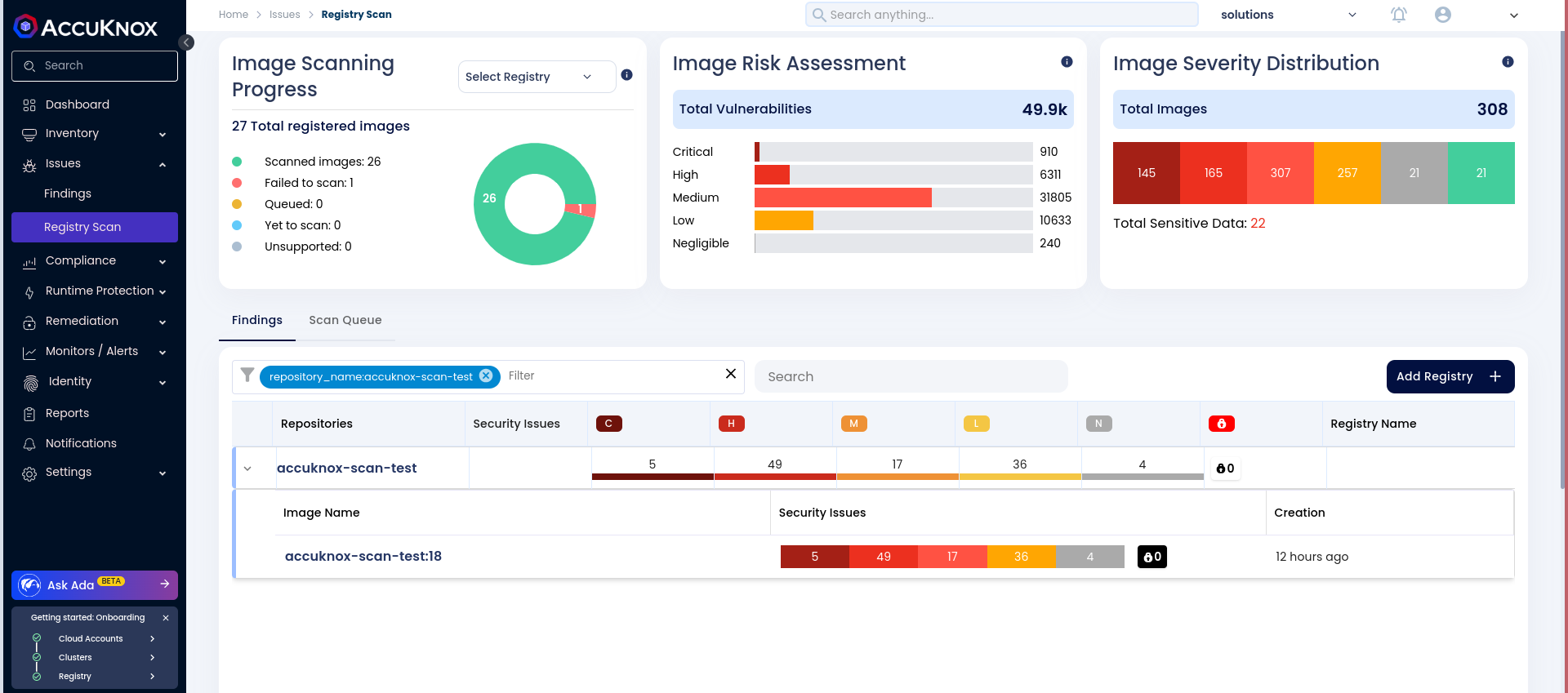Expand the Settings menu
Viewport: 1568px width, 693px height.
pyautogui.click(x=163, y=473)
